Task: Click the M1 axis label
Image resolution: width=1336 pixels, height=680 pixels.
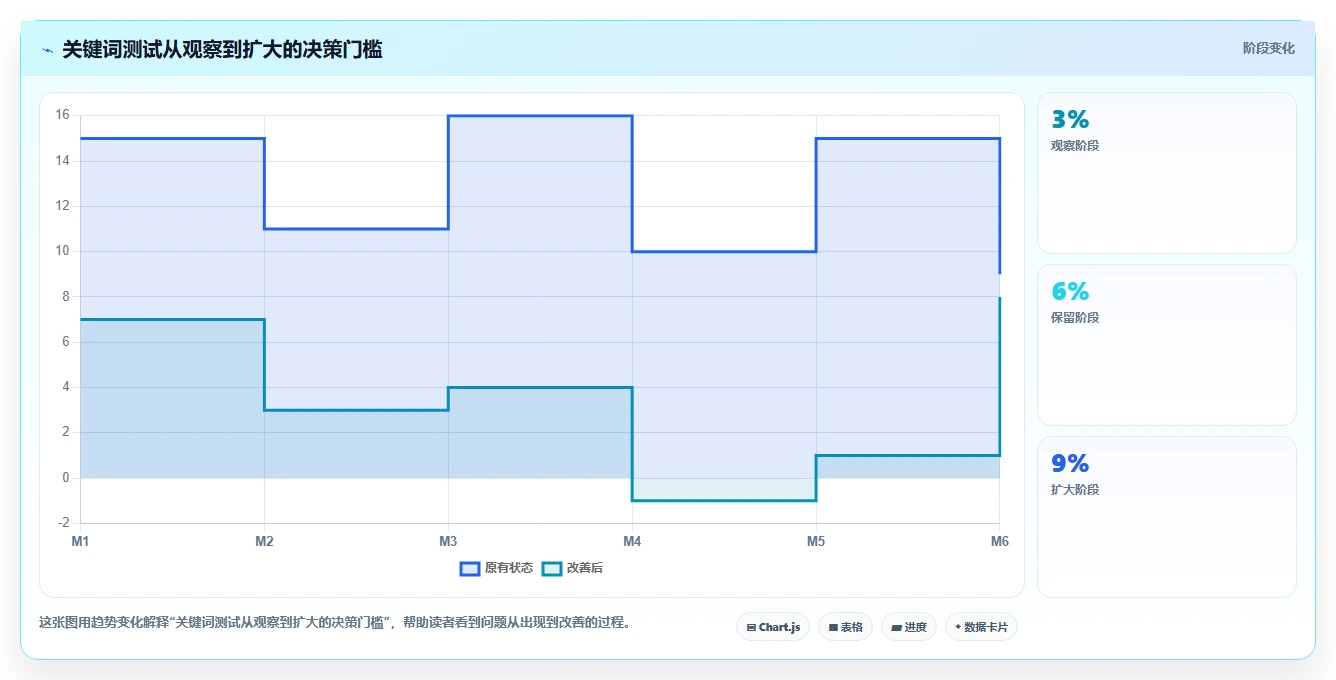Action: pos(80,541)
